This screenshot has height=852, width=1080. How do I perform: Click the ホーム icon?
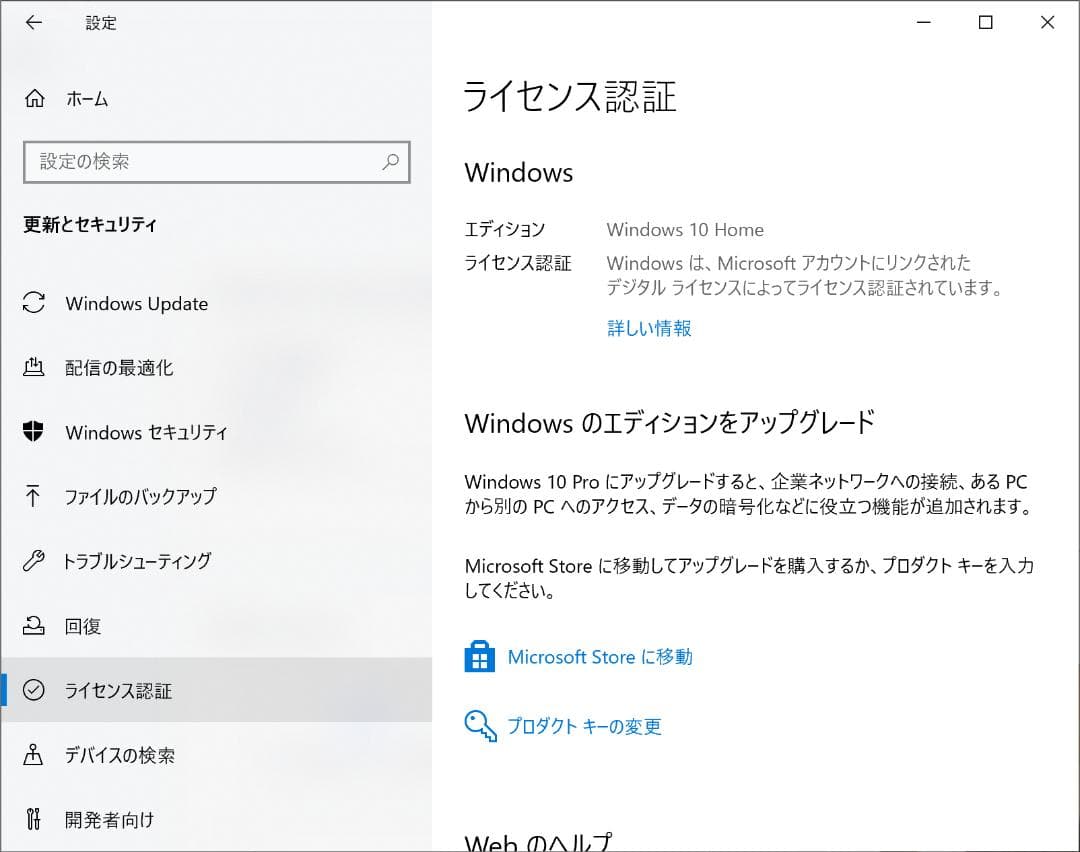(x=34, y=99)
